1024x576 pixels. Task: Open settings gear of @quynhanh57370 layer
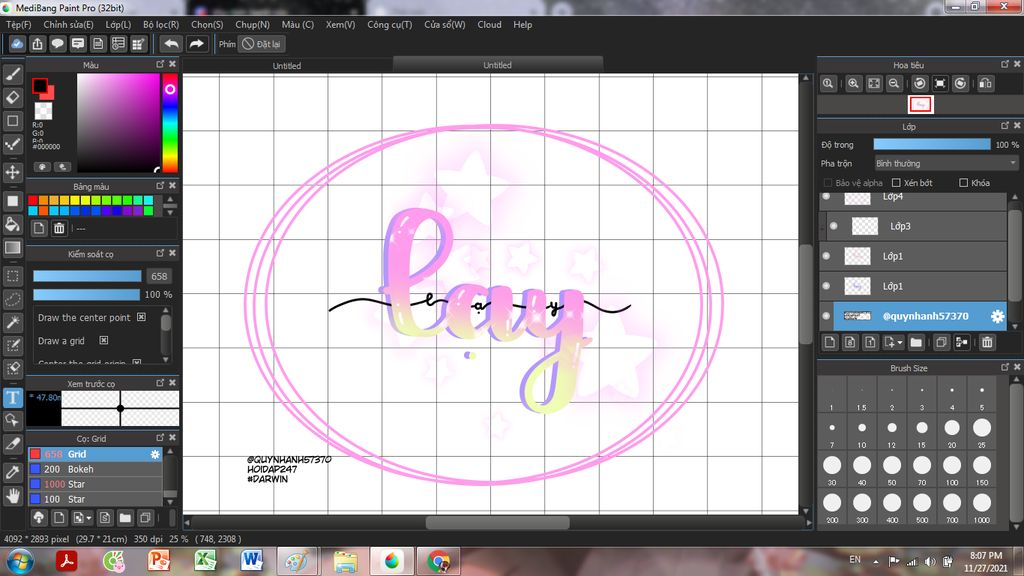tap(997, 316)
